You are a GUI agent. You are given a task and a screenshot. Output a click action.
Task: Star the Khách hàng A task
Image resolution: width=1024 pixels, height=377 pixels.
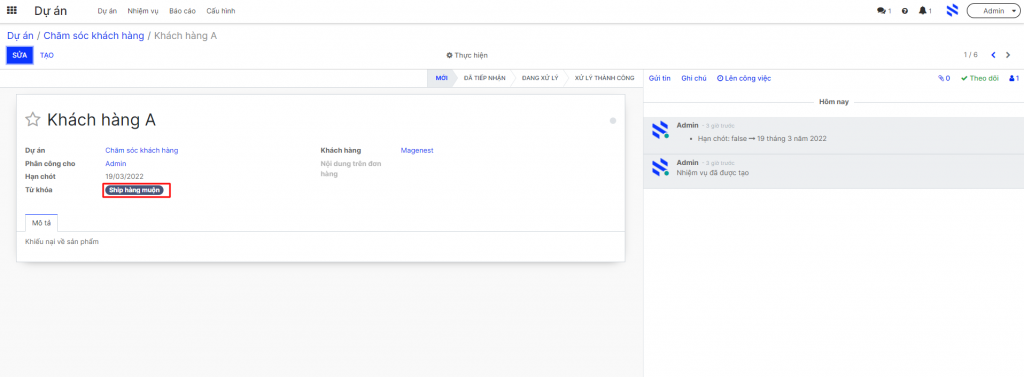pos(32,120)
